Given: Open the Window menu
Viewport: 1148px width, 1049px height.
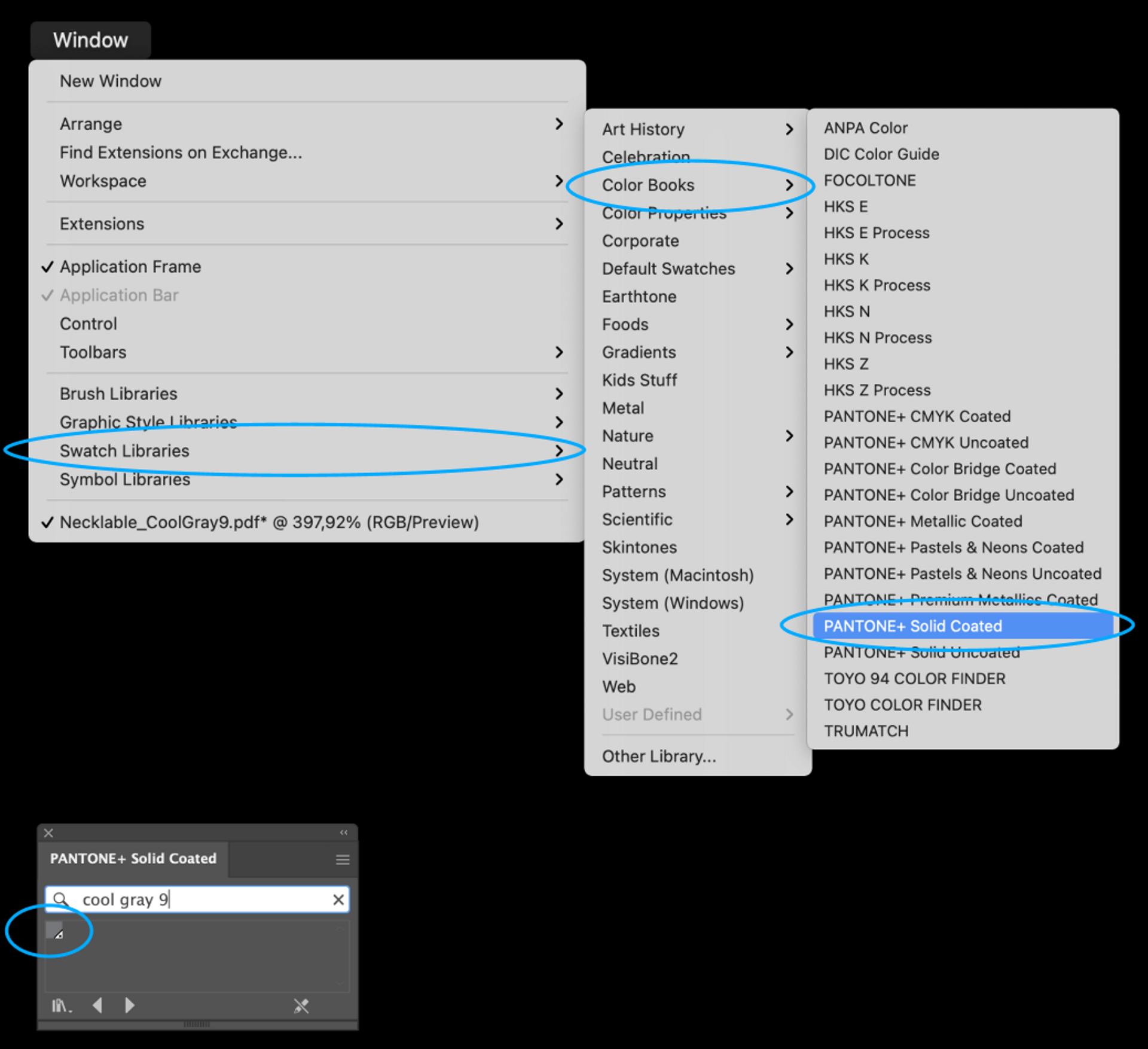Looking at the screenshot, I should pos(90,40).
